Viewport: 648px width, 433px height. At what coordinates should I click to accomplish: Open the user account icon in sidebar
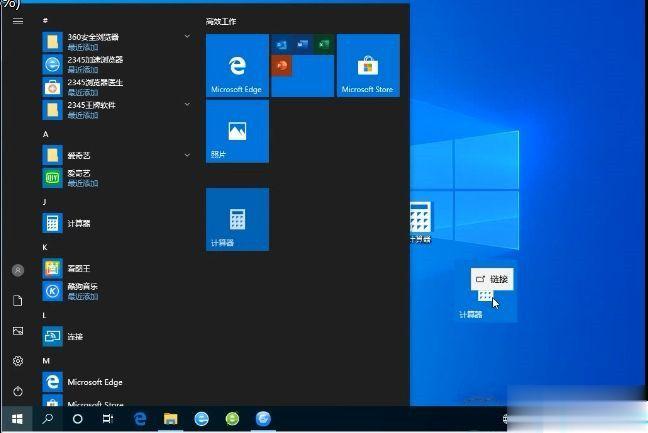[x=18, y=270]
